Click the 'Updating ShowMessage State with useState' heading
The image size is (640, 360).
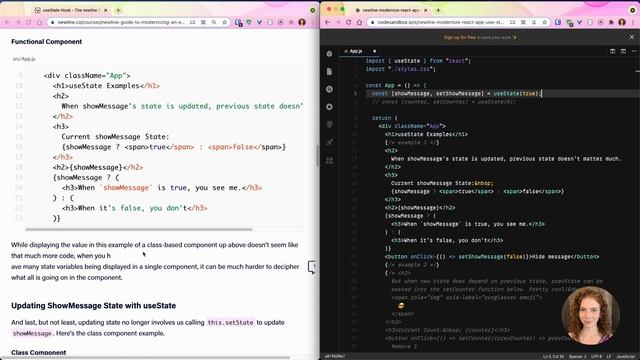pyautogui.click(x=93, y=306)
